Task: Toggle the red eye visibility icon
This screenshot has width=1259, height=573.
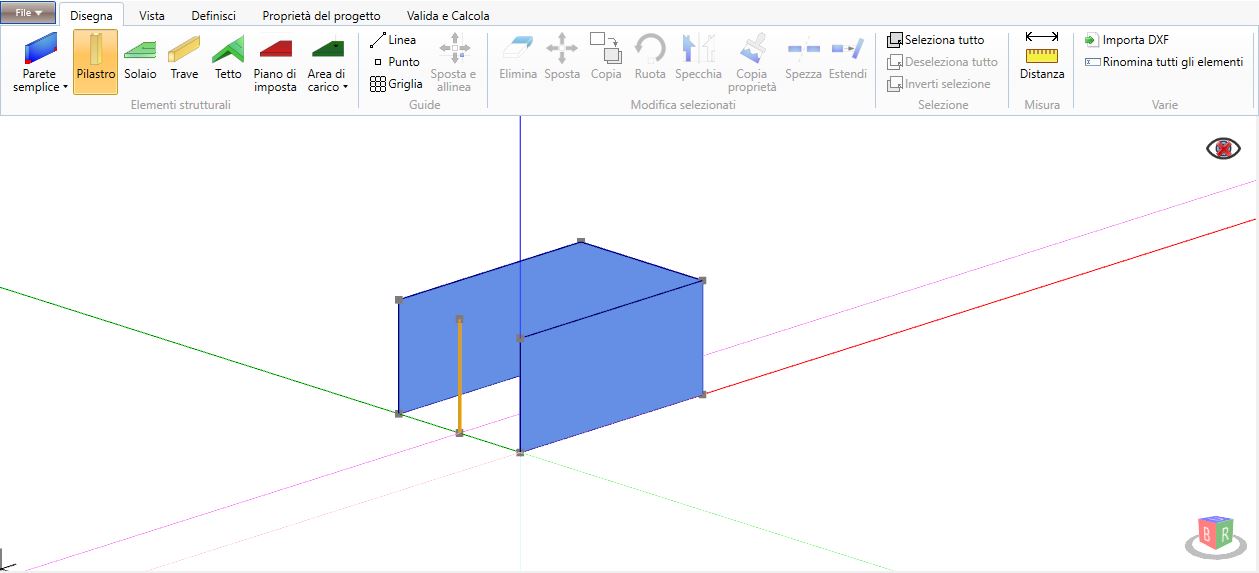Action: 1223,149
